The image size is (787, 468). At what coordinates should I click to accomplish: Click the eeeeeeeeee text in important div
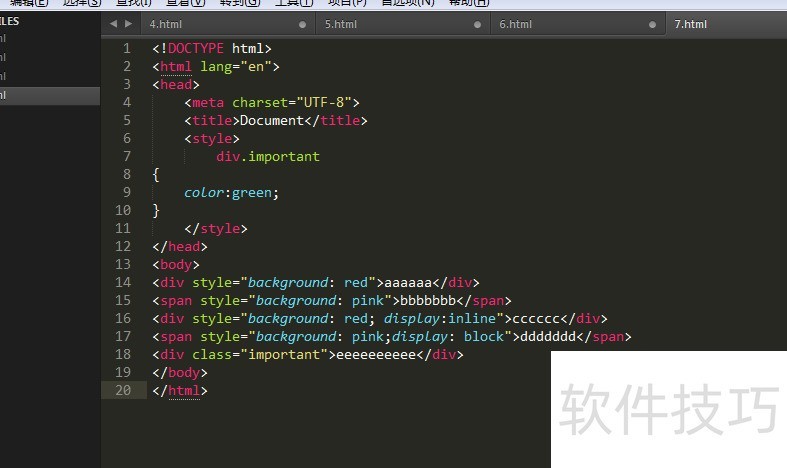click(376, 355)
